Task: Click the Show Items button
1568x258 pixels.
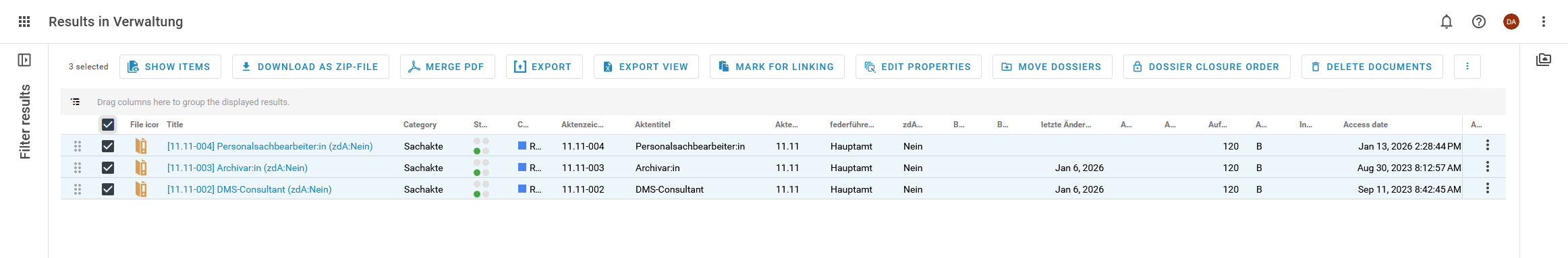Action: click(x=170, y=67)
